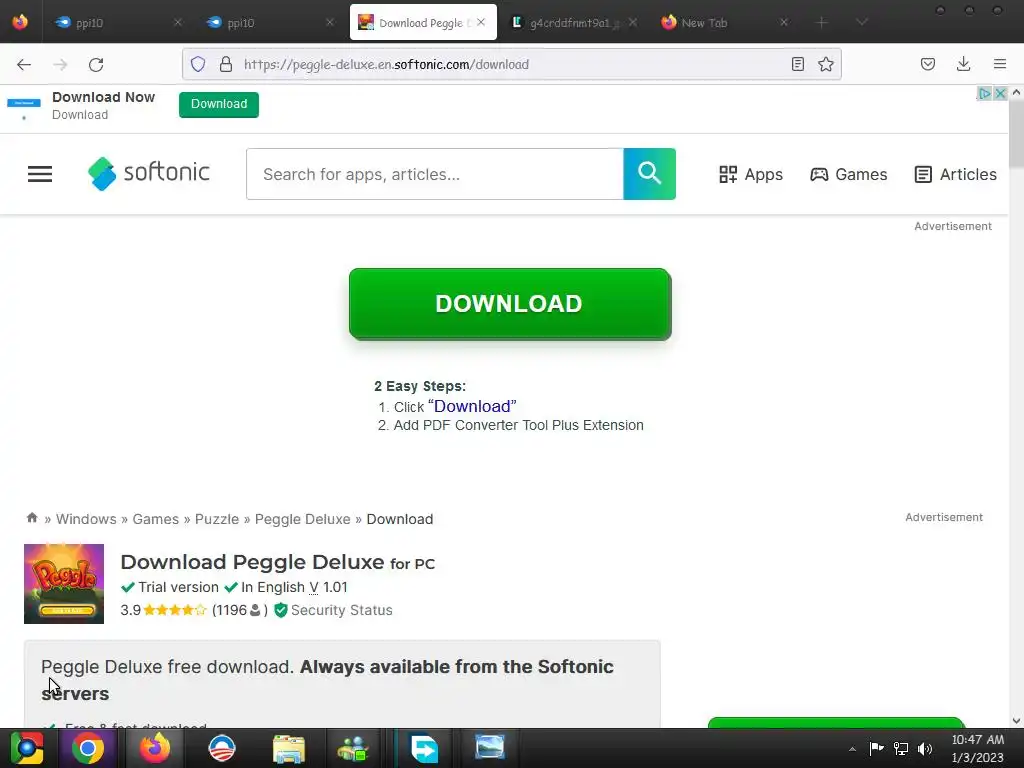Click the 'V 1.01' version text
1024x768 pixels.
pos(328,587)
